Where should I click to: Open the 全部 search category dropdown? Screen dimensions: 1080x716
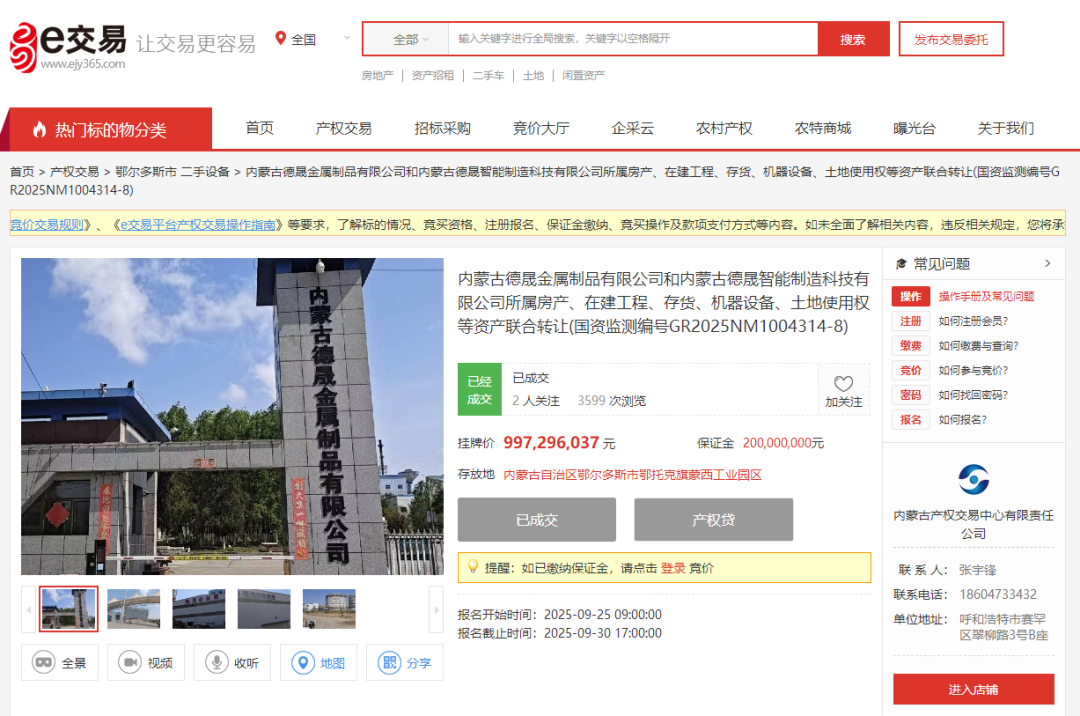411,40
